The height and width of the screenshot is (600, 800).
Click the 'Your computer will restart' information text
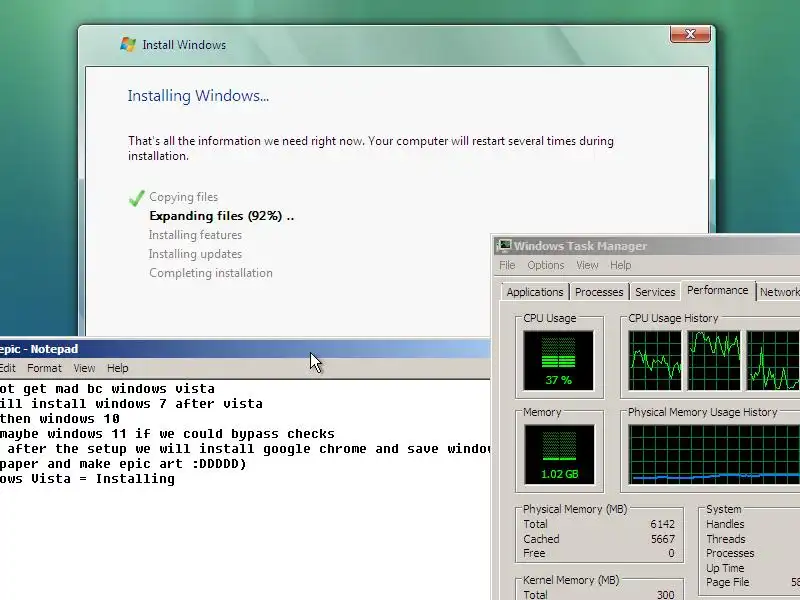pos(370,148)
